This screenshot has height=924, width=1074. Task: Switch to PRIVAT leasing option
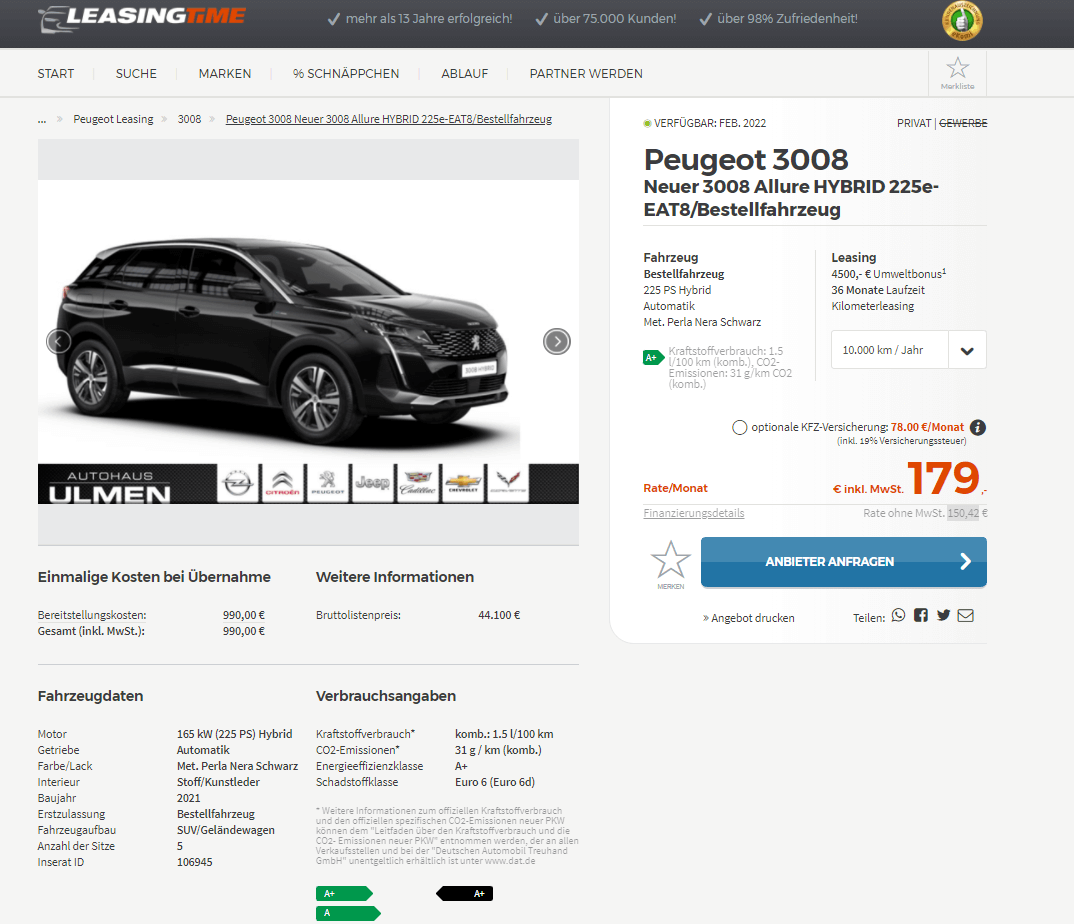pyautogui.click(x=914, y=123)
